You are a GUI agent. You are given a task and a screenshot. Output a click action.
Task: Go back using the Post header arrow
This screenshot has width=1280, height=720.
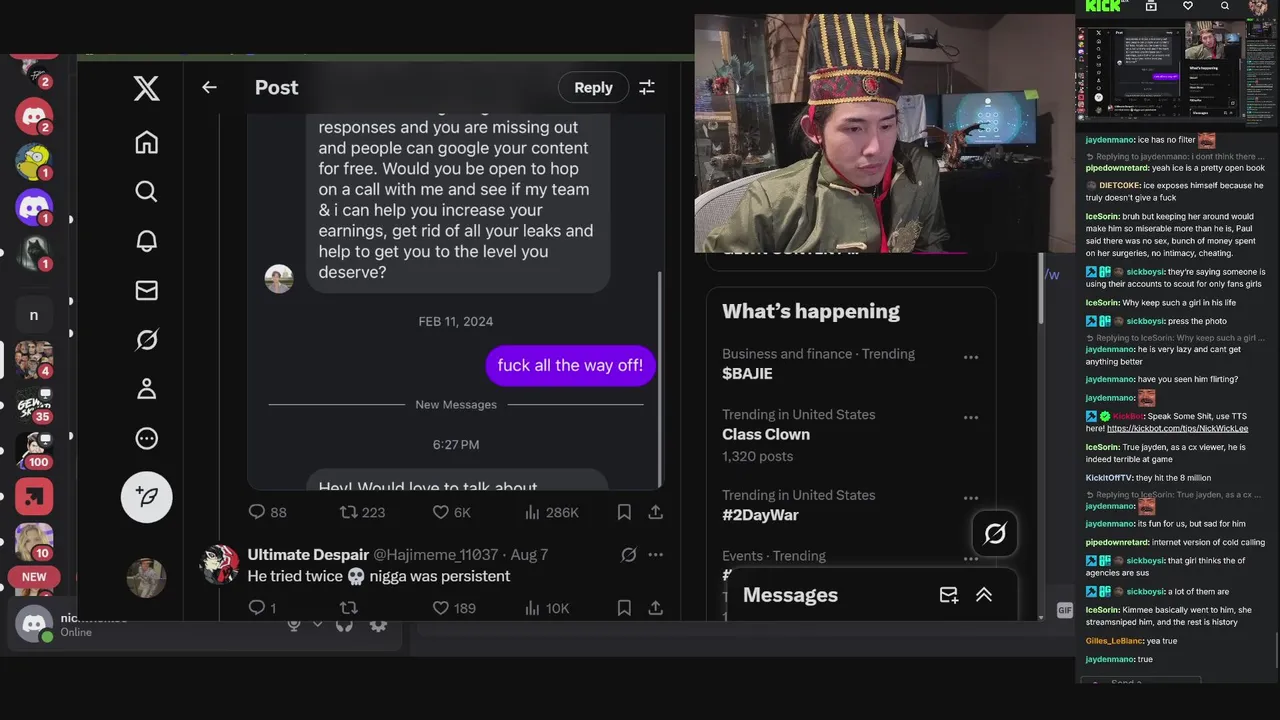209,87
